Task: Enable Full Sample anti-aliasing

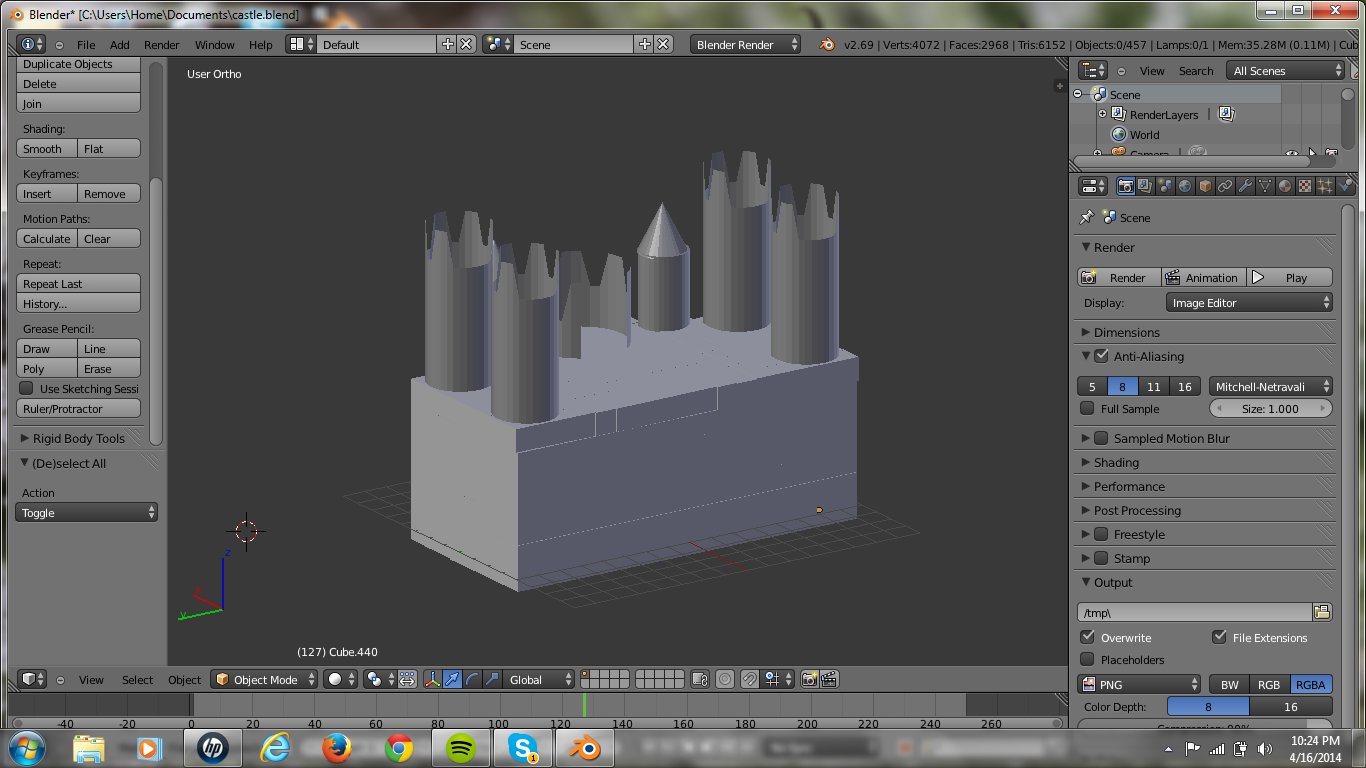Action: point(1089,408)
